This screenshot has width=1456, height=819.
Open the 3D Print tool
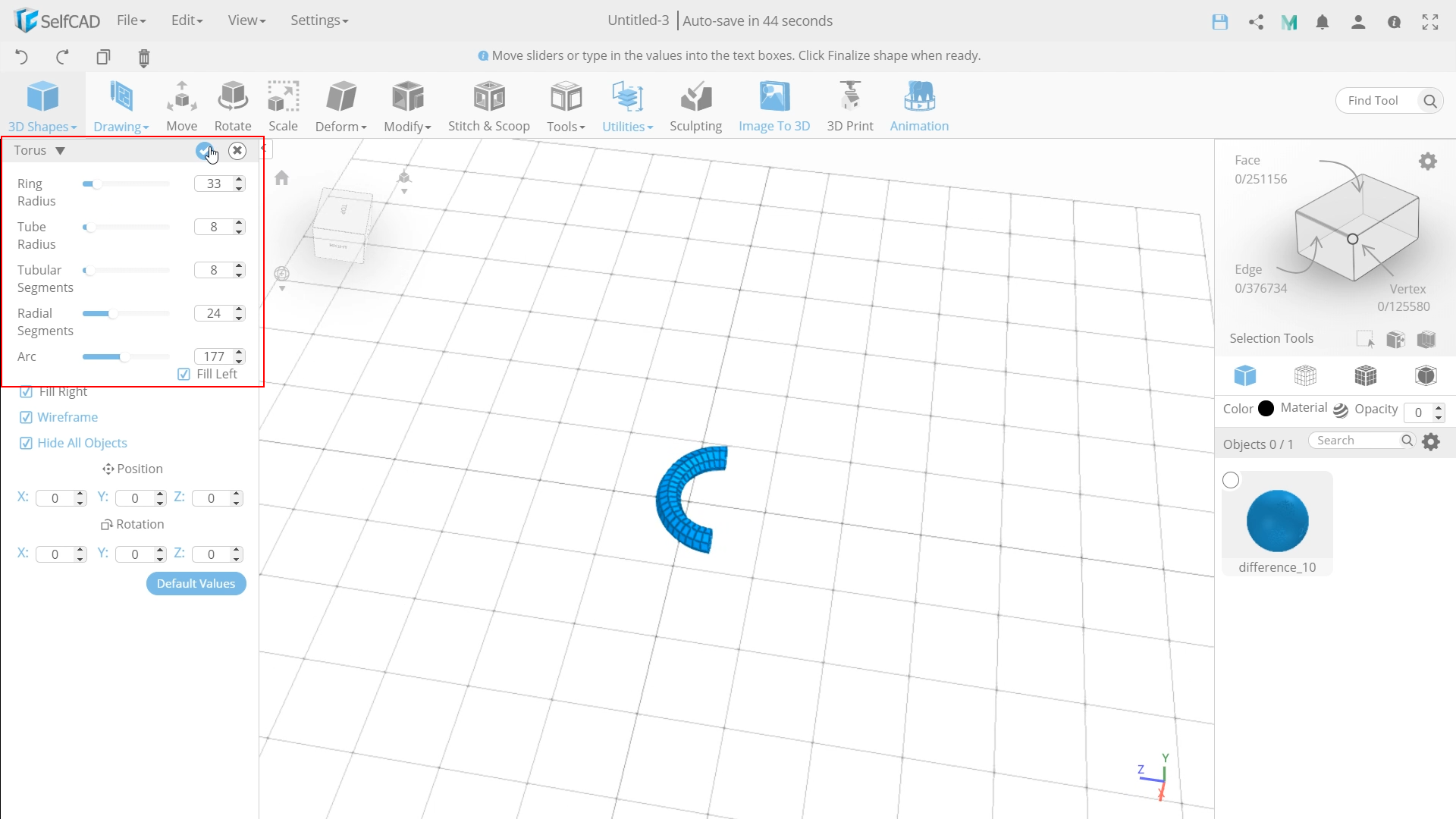tap(850, 106)
